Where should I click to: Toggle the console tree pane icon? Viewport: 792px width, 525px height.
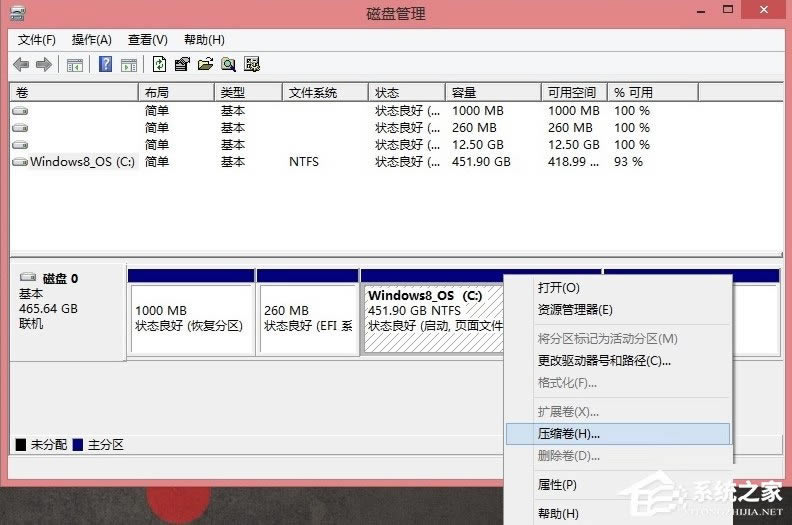pyautogui.click(x=74, y=65)
